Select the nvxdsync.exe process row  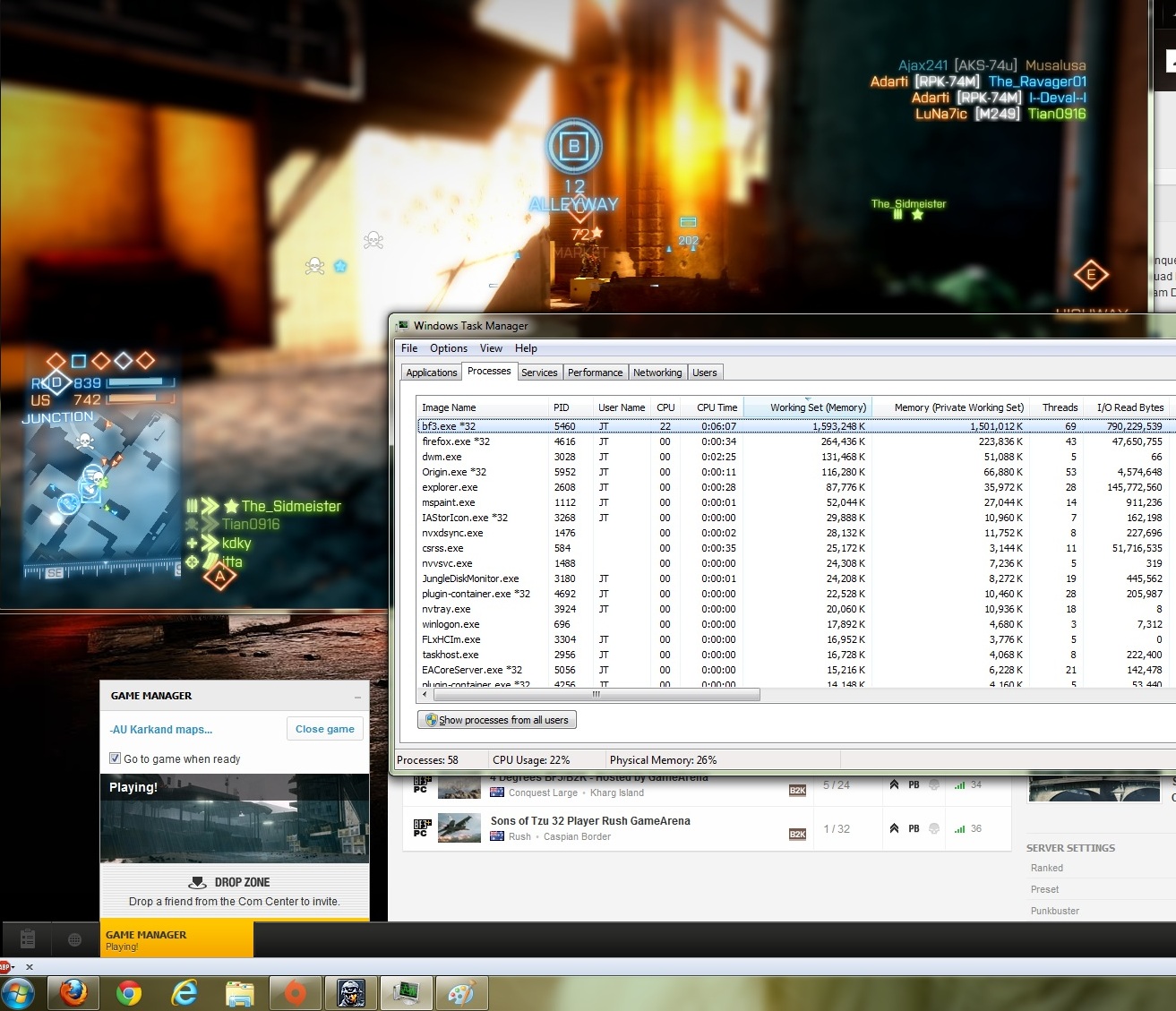(x=796, y=533)
